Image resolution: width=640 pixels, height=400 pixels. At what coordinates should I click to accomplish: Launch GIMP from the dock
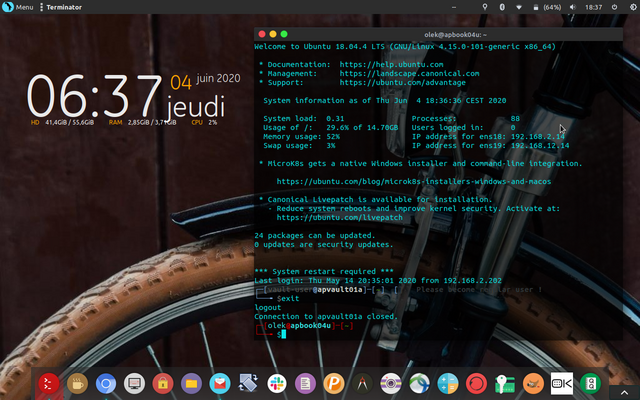point(533,384)
